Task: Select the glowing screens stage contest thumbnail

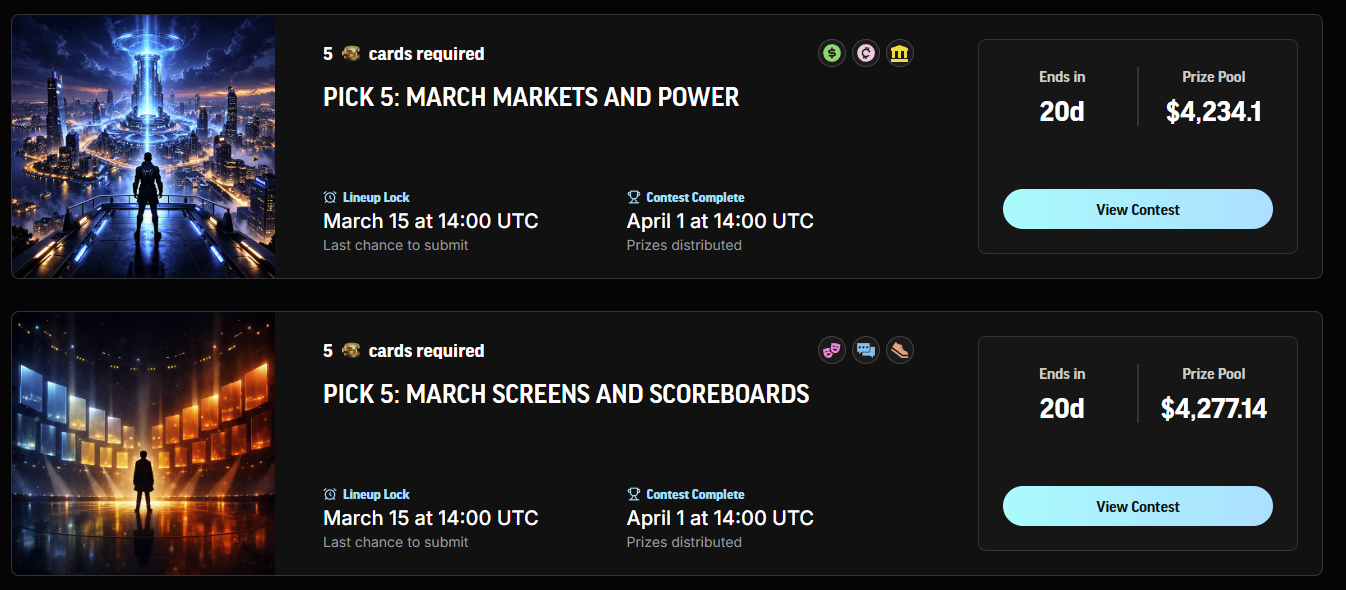Action: (x=143, y=443)
